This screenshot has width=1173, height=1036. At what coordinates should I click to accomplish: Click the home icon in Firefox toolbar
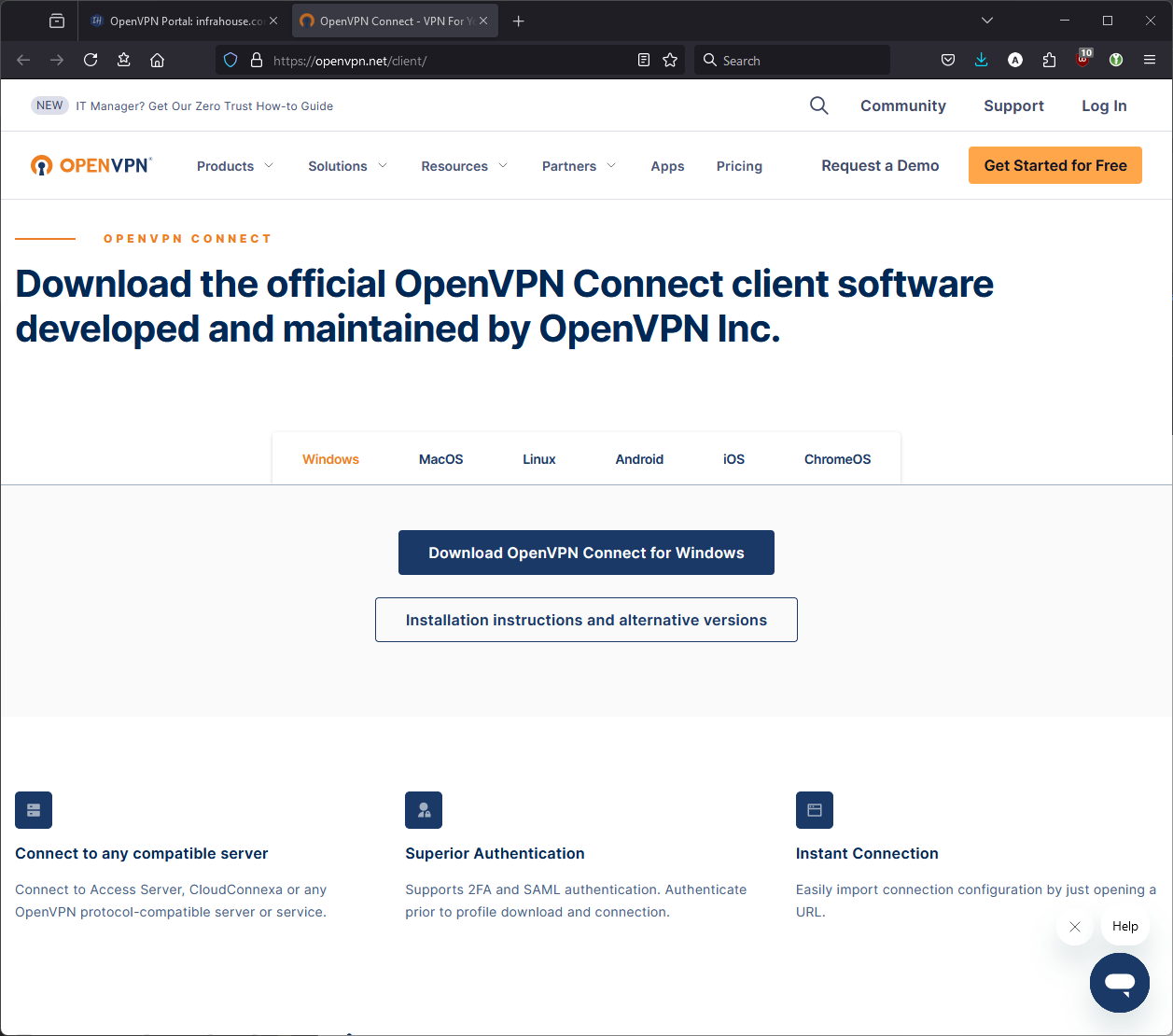click(158, 60)
